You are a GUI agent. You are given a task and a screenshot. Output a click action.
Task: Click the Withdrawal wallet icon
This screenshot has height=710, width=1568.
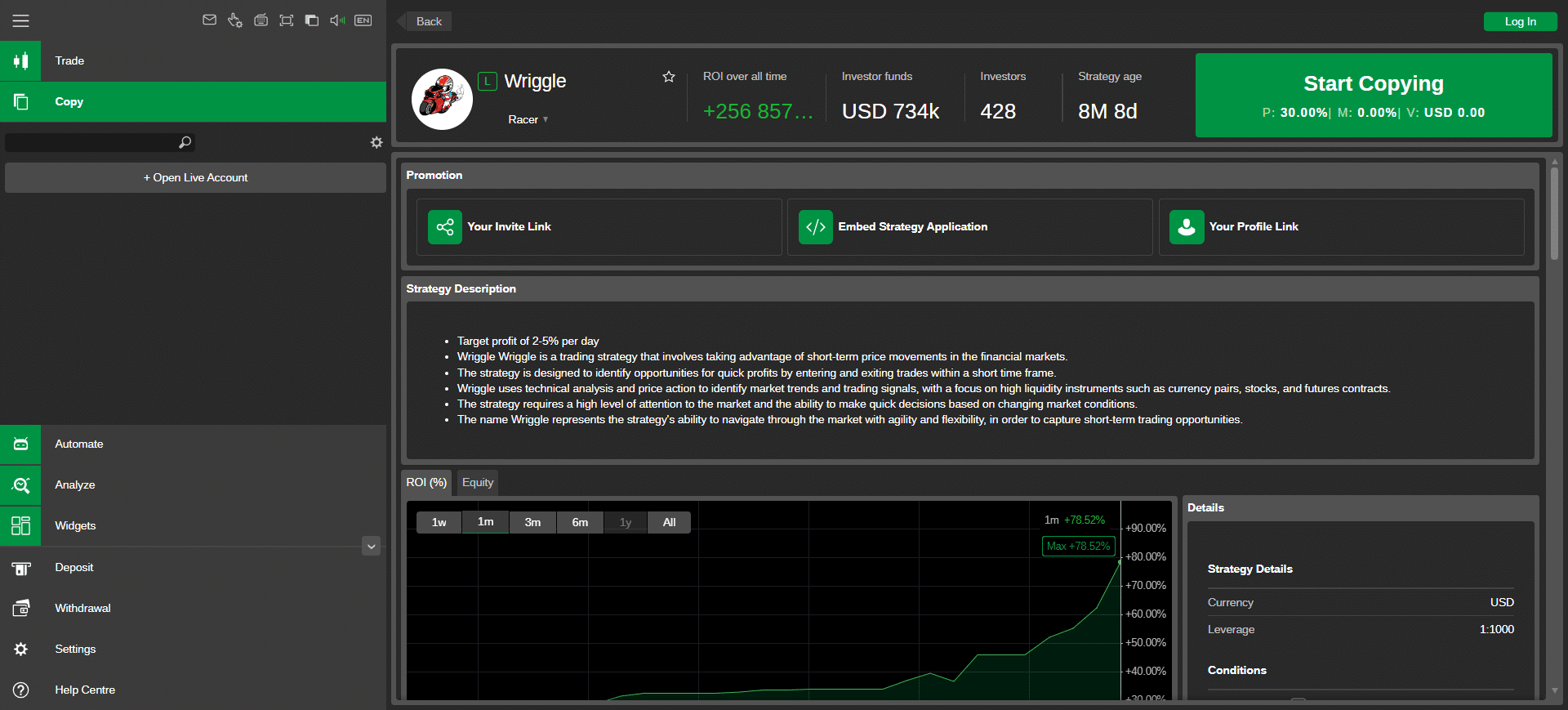[21, 608]
